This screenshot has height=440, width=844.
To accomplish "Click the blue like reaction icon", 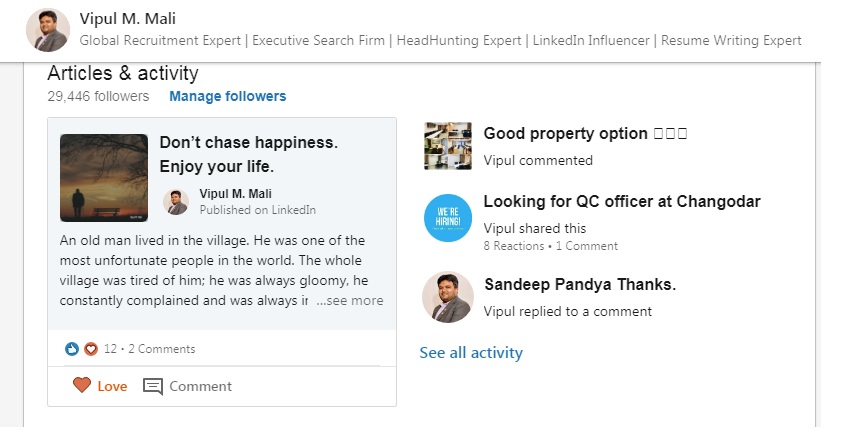I will coord(72,349).
